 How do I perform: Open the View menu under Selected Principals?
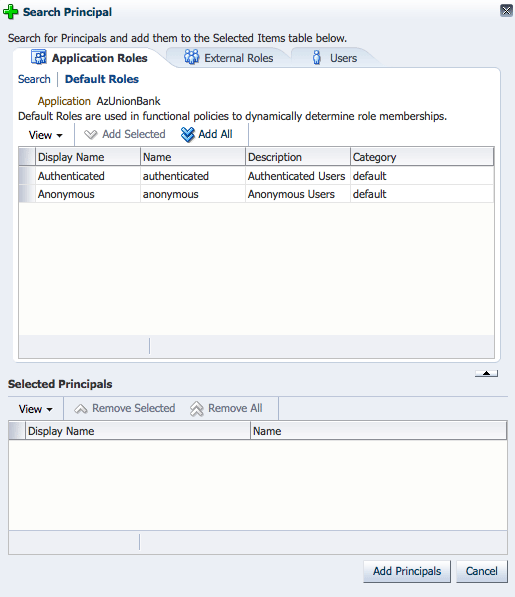click(35, 409)
